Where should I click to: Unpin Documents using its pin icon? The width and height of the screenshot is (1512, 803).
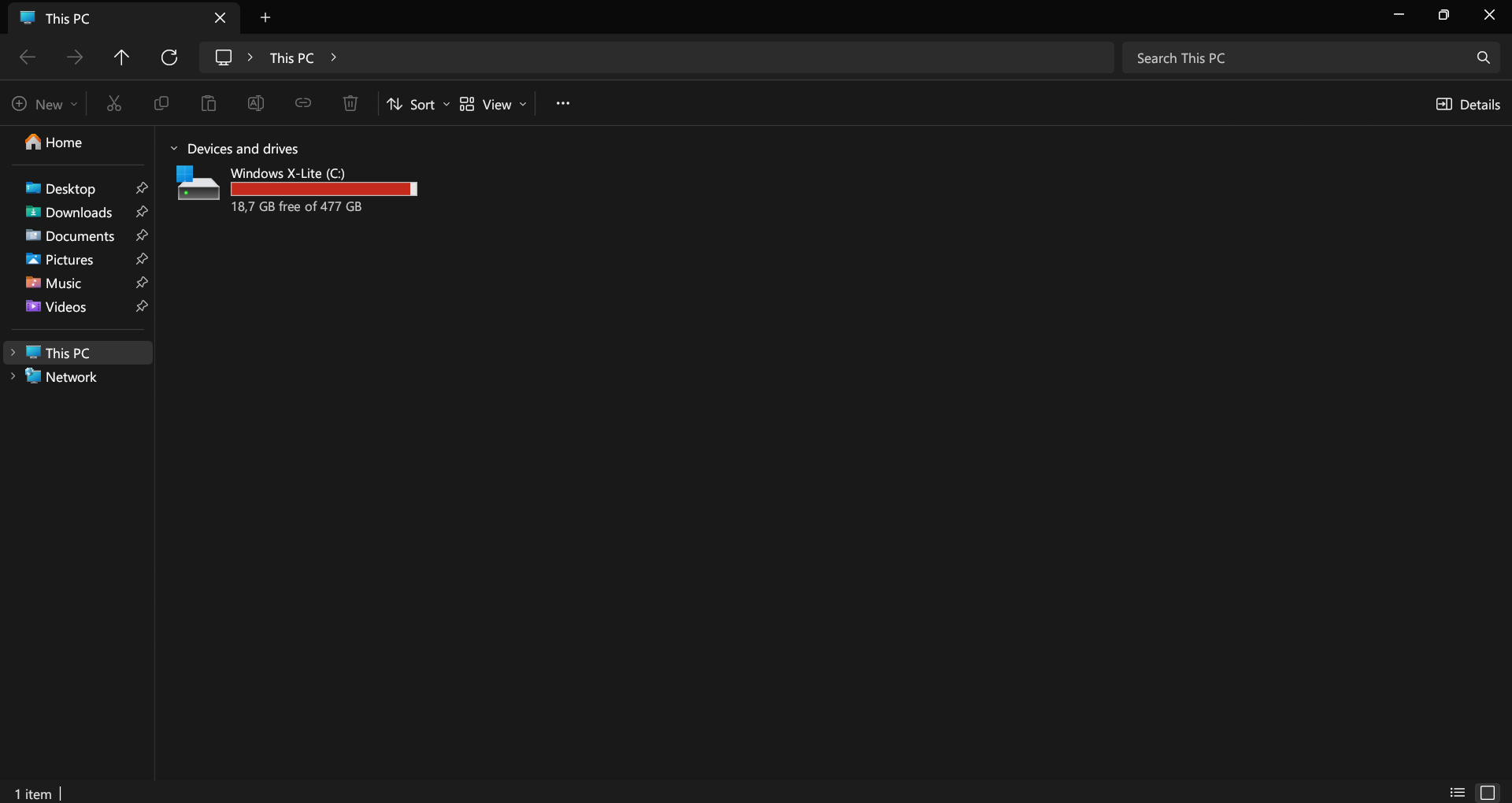coord(142,235)
